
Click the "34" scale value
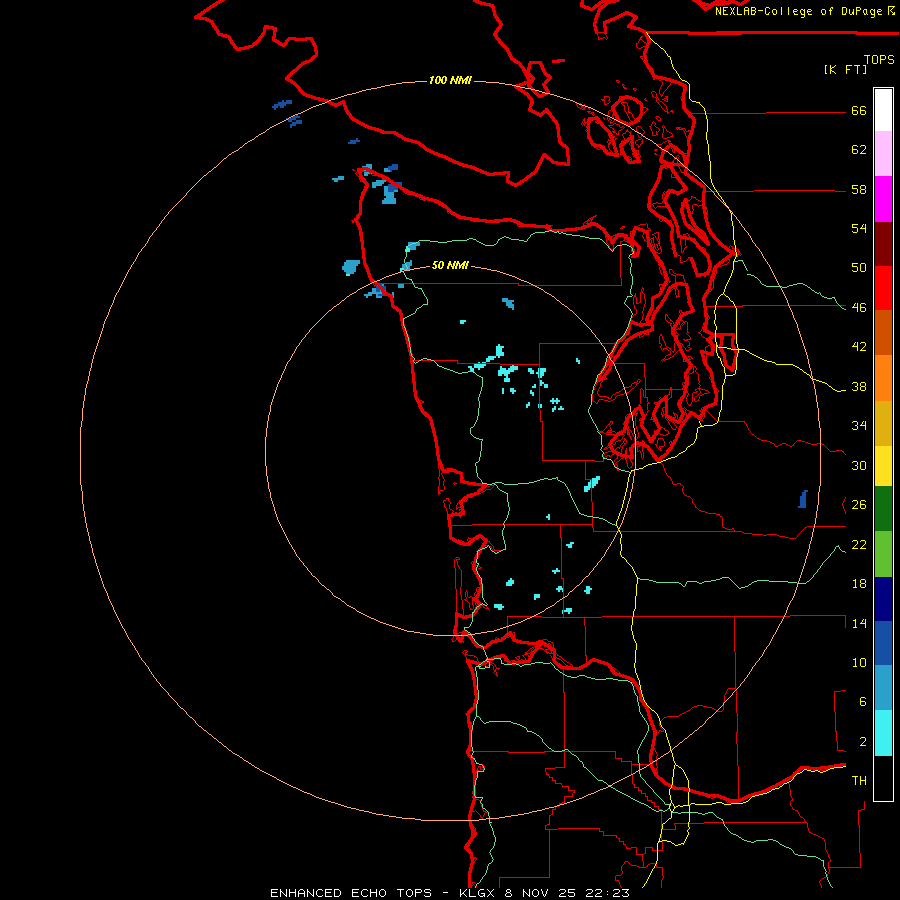[x=859, y=426]
